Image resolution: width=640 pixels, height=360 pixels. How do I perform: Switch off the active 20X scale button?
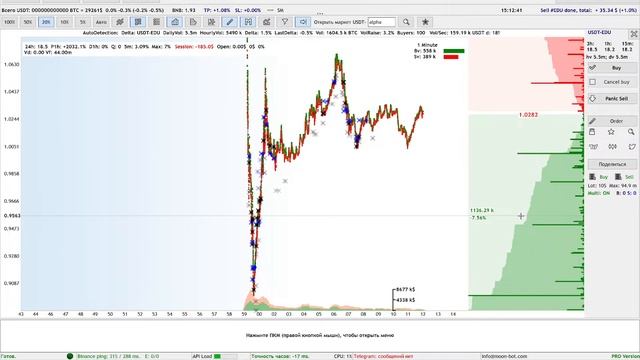[x=46, y=22]
